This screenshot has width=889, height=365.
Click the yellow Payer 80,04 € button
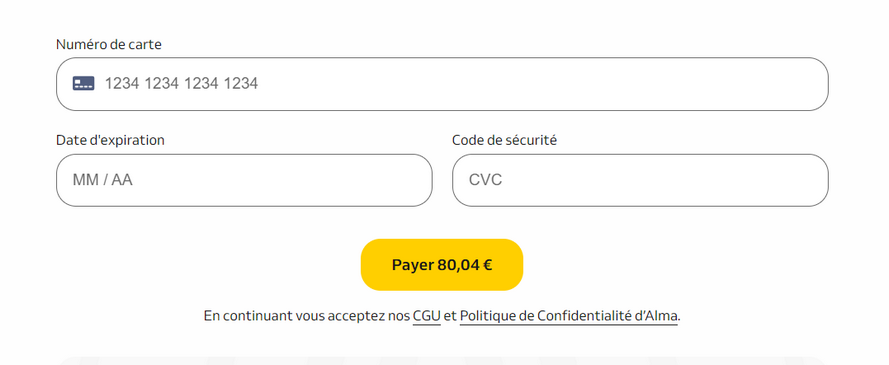coord(442,265)
